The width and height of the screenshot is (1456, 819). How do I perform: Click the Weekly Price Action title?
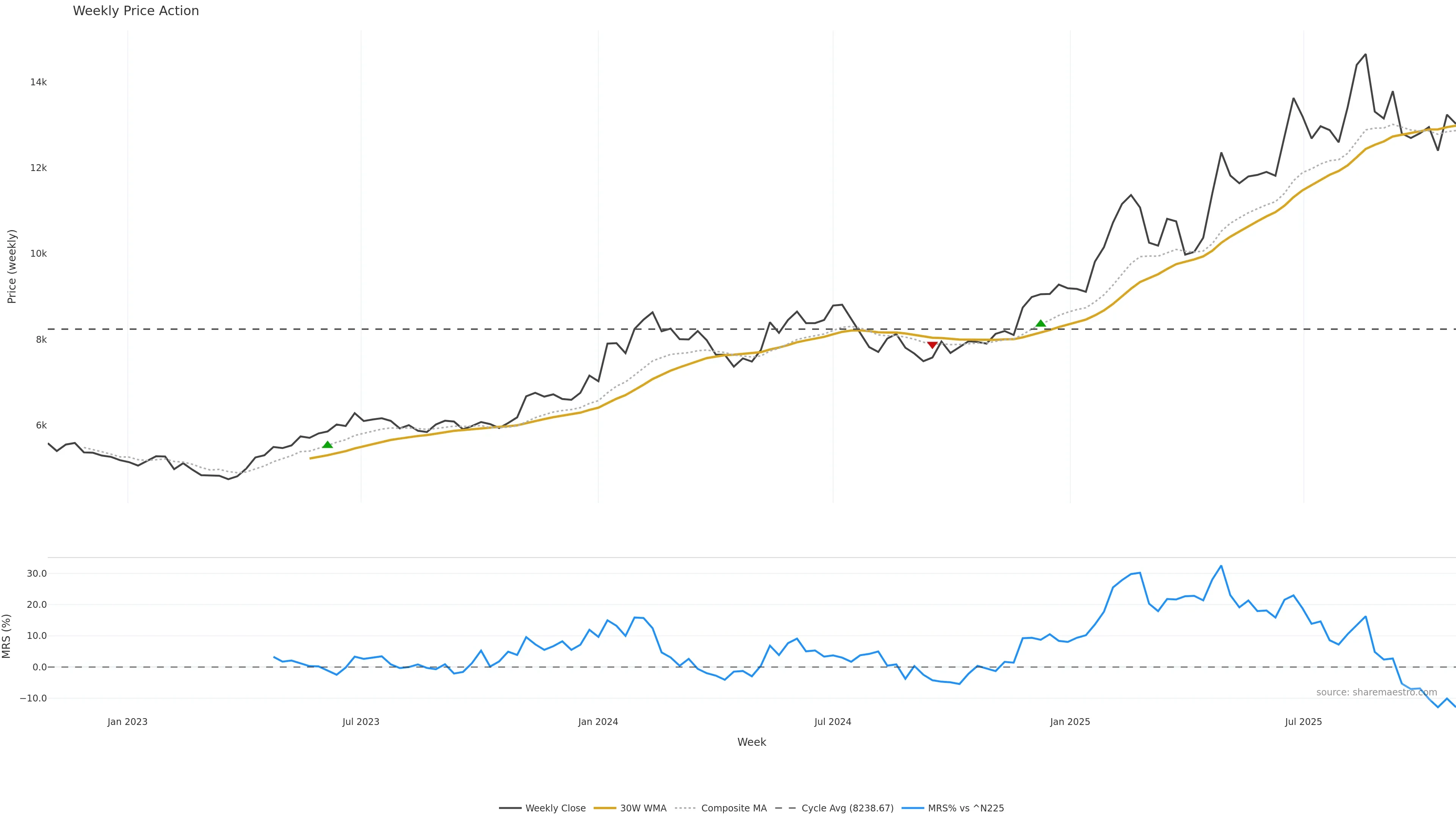tap(136, 11)
